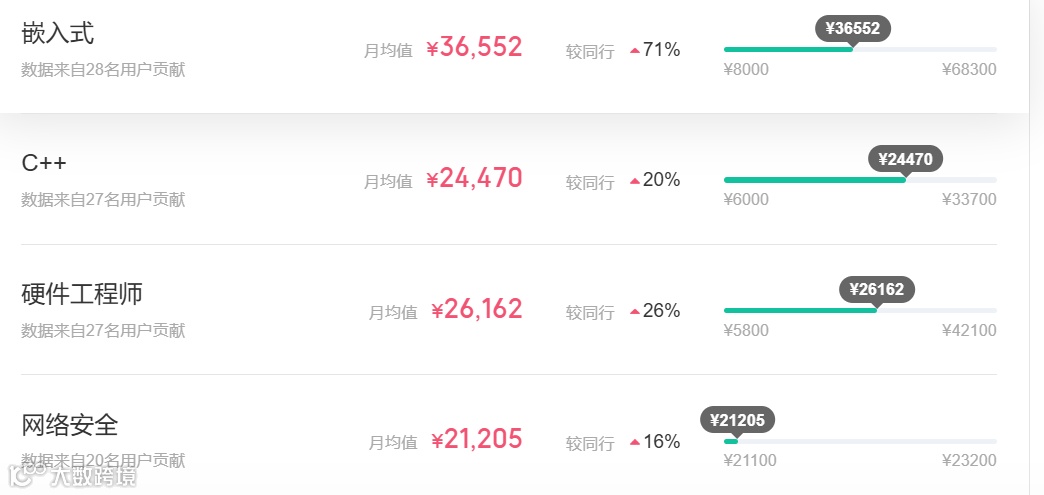Screen dimensions: 1044x495
Task: Open the 网络安全 job category
Action: pos(70,425)
